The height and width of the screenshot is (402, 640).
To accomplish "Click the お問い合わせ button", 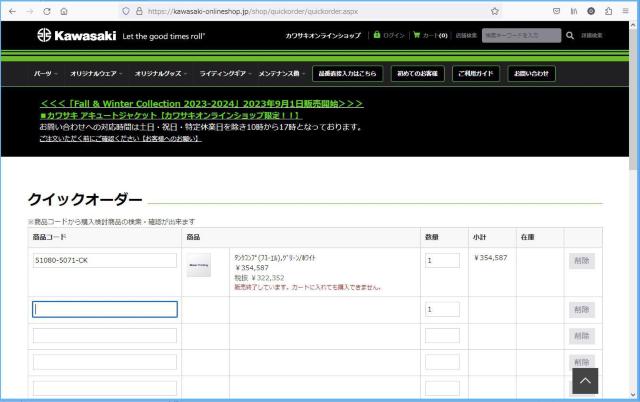I will click(x=531, y=73).
